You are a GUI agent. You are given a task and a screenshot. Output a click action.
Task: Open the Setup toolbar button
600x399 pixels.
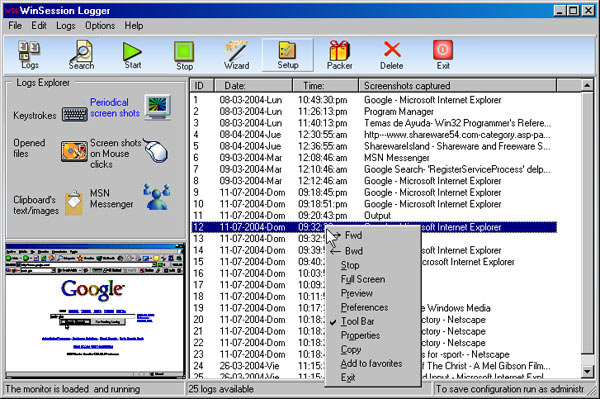288,55
